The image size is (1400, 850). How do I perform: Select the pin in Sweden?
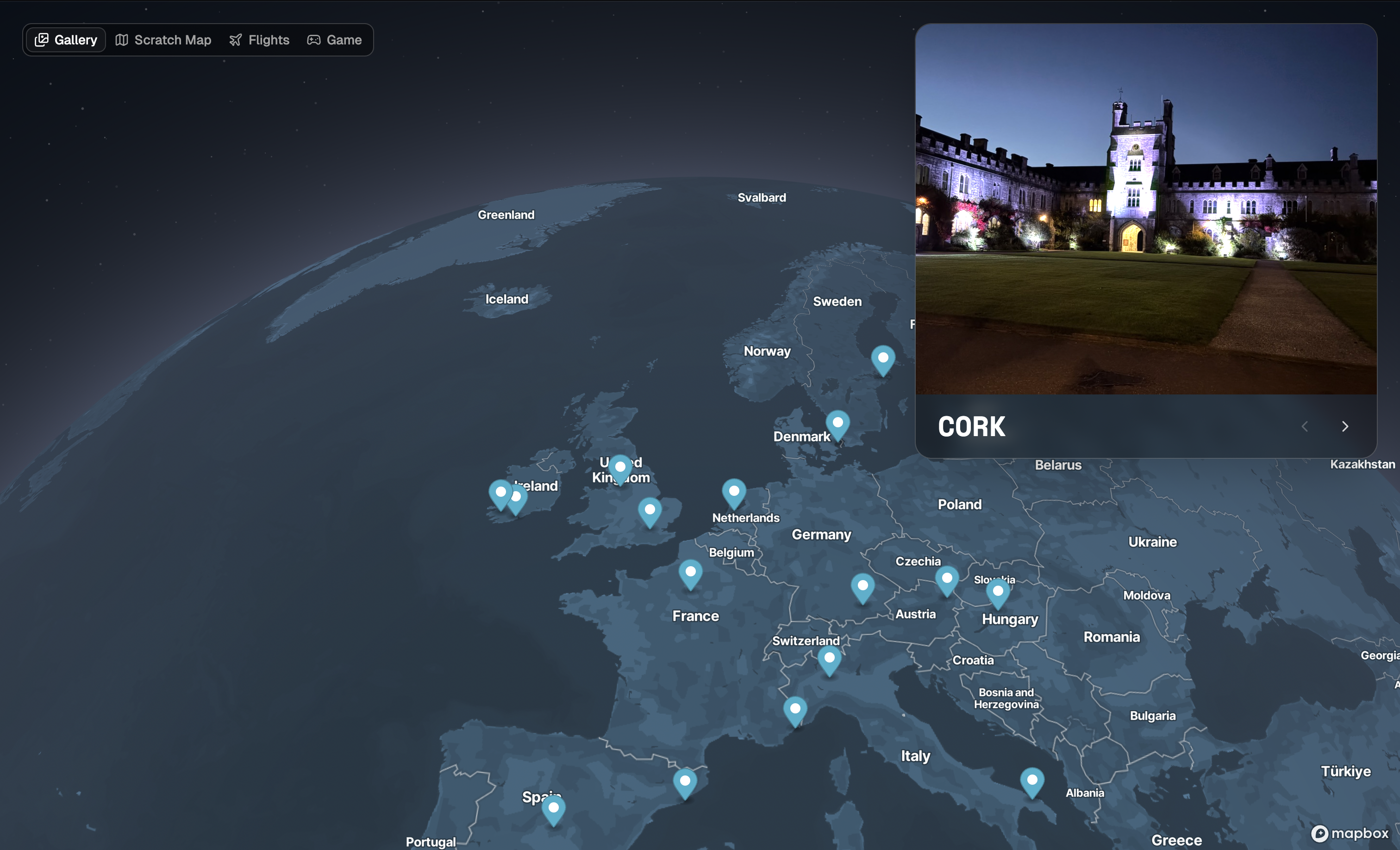tap(882, 358)
